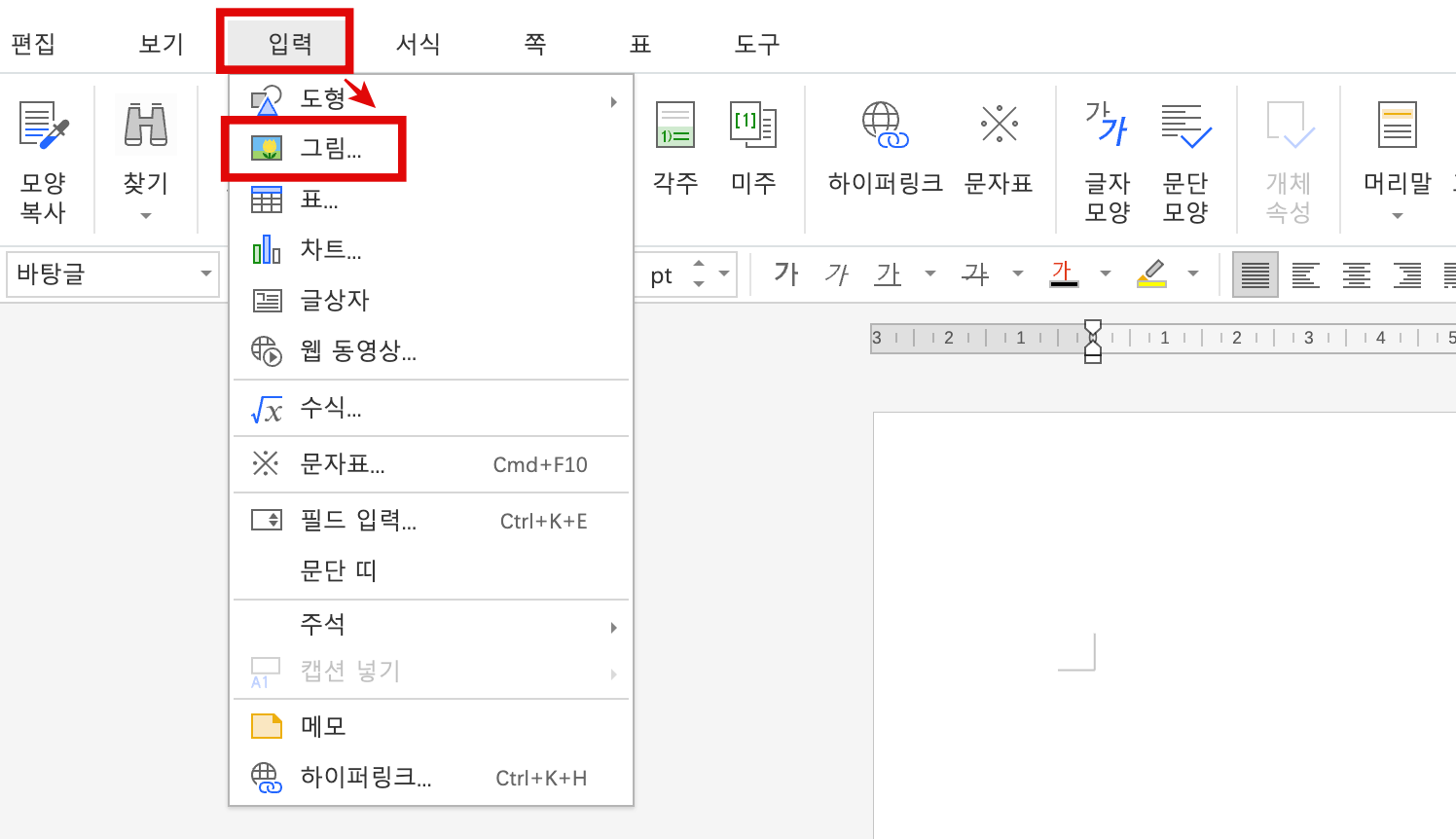Toggle strikethrough 가 formatting
This screenshot has width=1456, height=839.
pos(975,274)
